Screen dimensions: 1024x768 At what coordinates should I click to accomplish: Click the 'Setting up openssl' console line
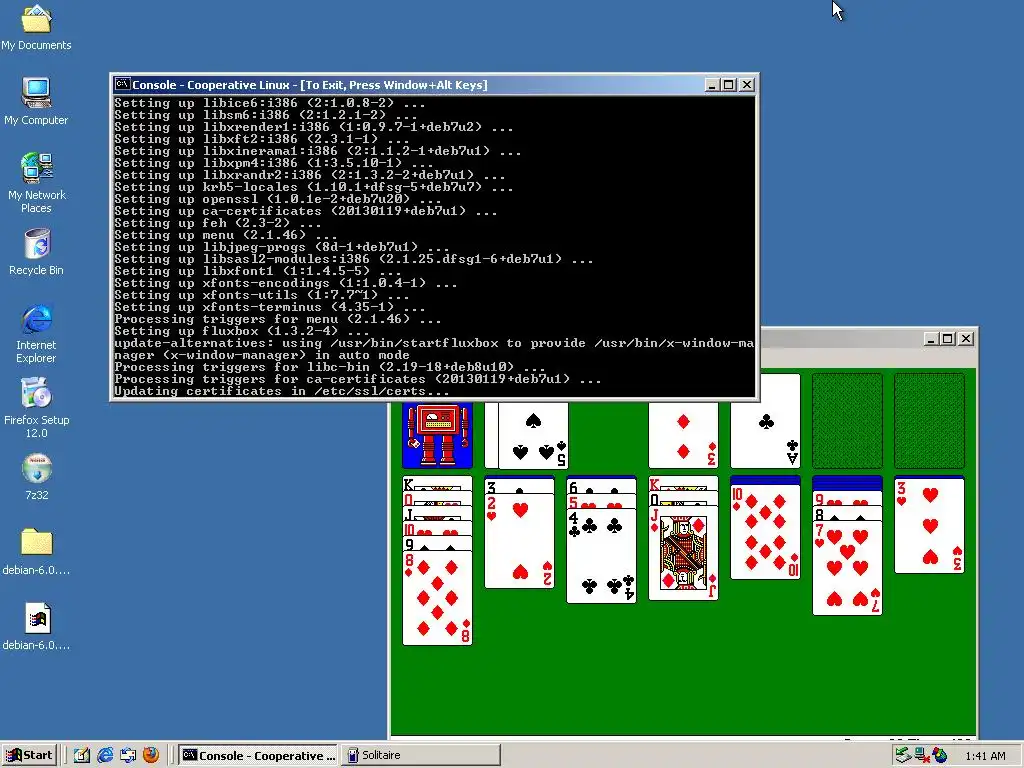(x=278, y=199)
